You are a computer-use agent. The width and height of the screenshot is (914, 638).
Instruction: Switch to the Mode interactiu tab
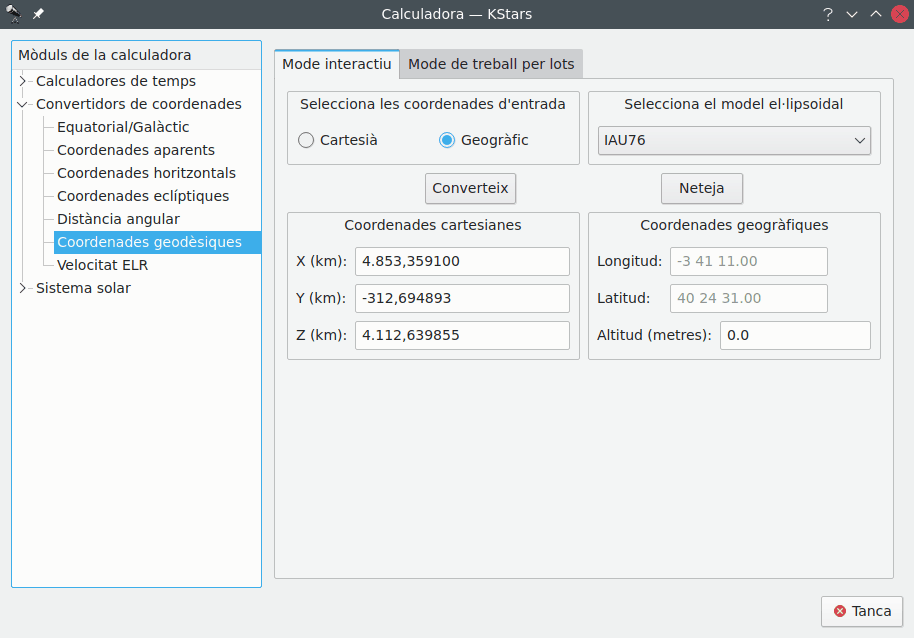[x=336, y=64]
